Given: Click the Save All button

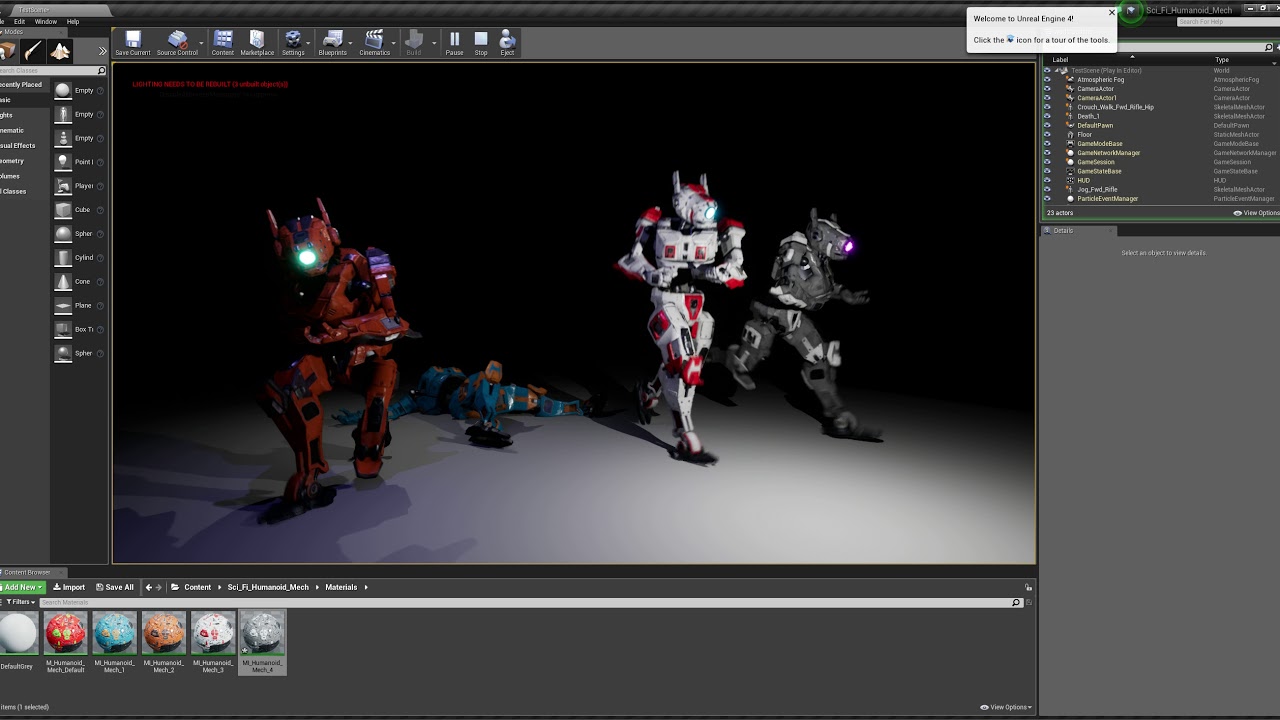Looking at the screenshot, I should [x=115, y=587].
